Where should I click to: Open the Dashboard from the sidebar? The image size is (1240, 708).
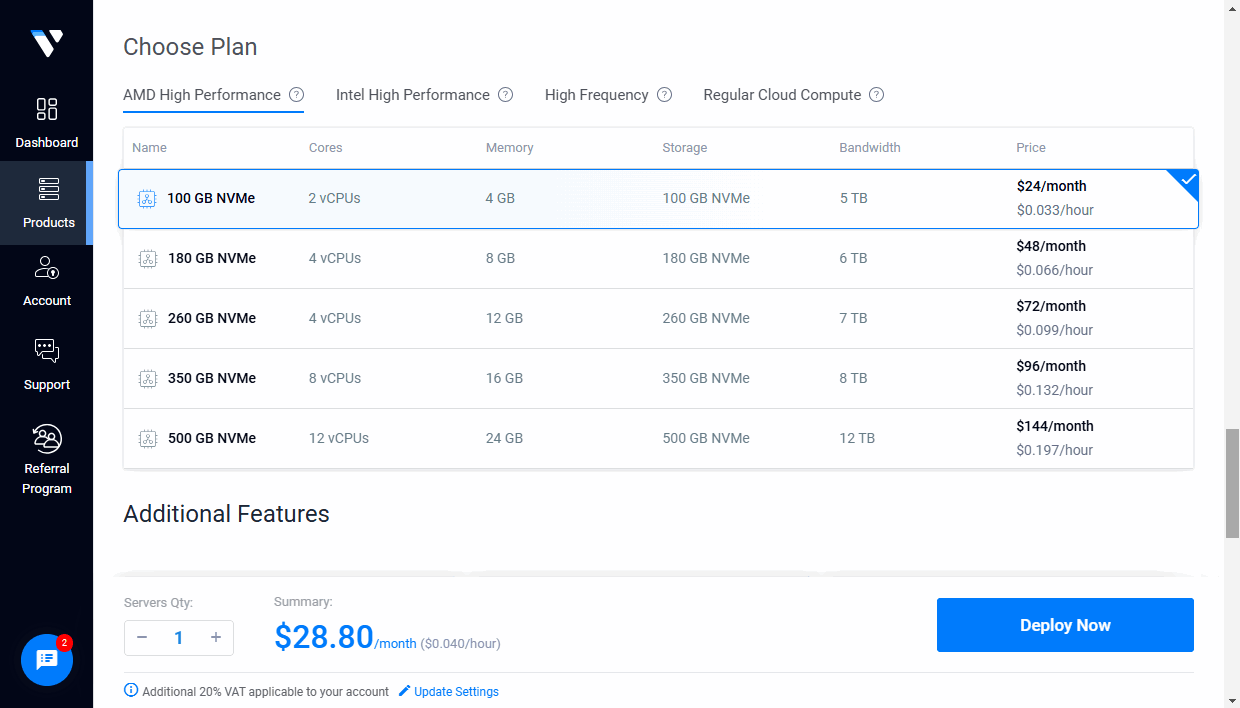point(46,120)
